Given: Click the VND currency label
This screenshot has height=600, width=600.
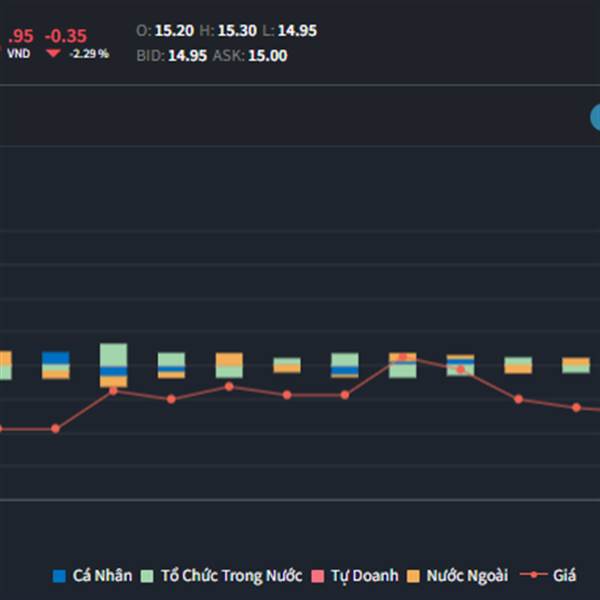Looking at the screenshot, I should click(18, 53).
